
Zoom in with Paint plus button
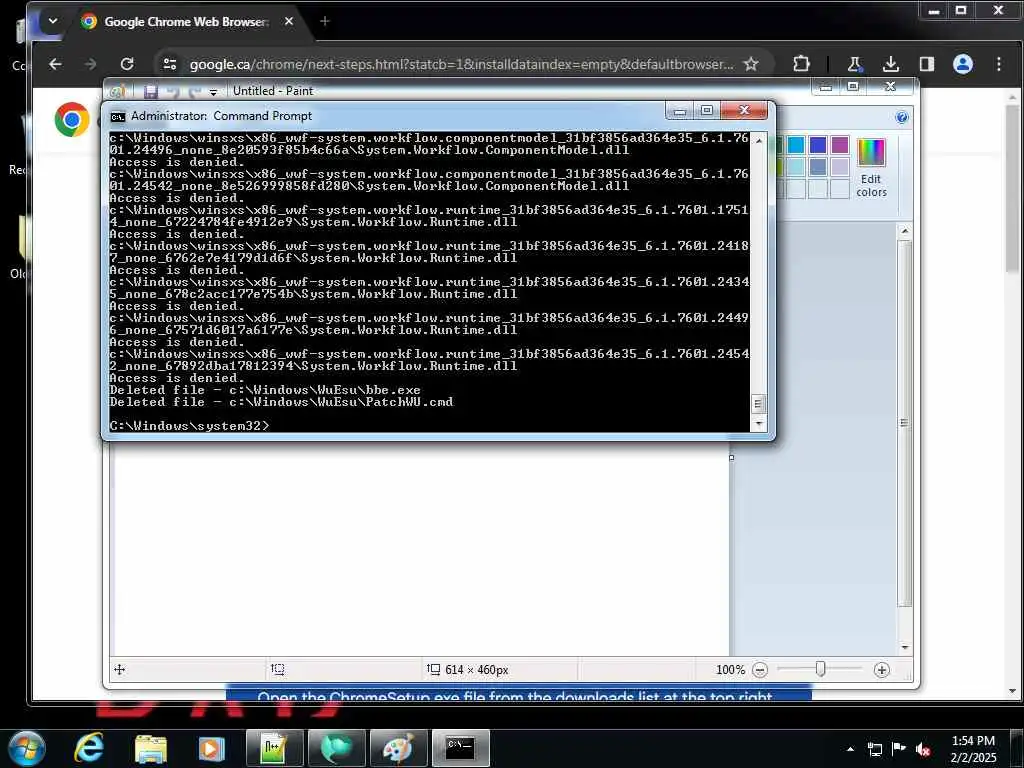[x=882, y=669]
